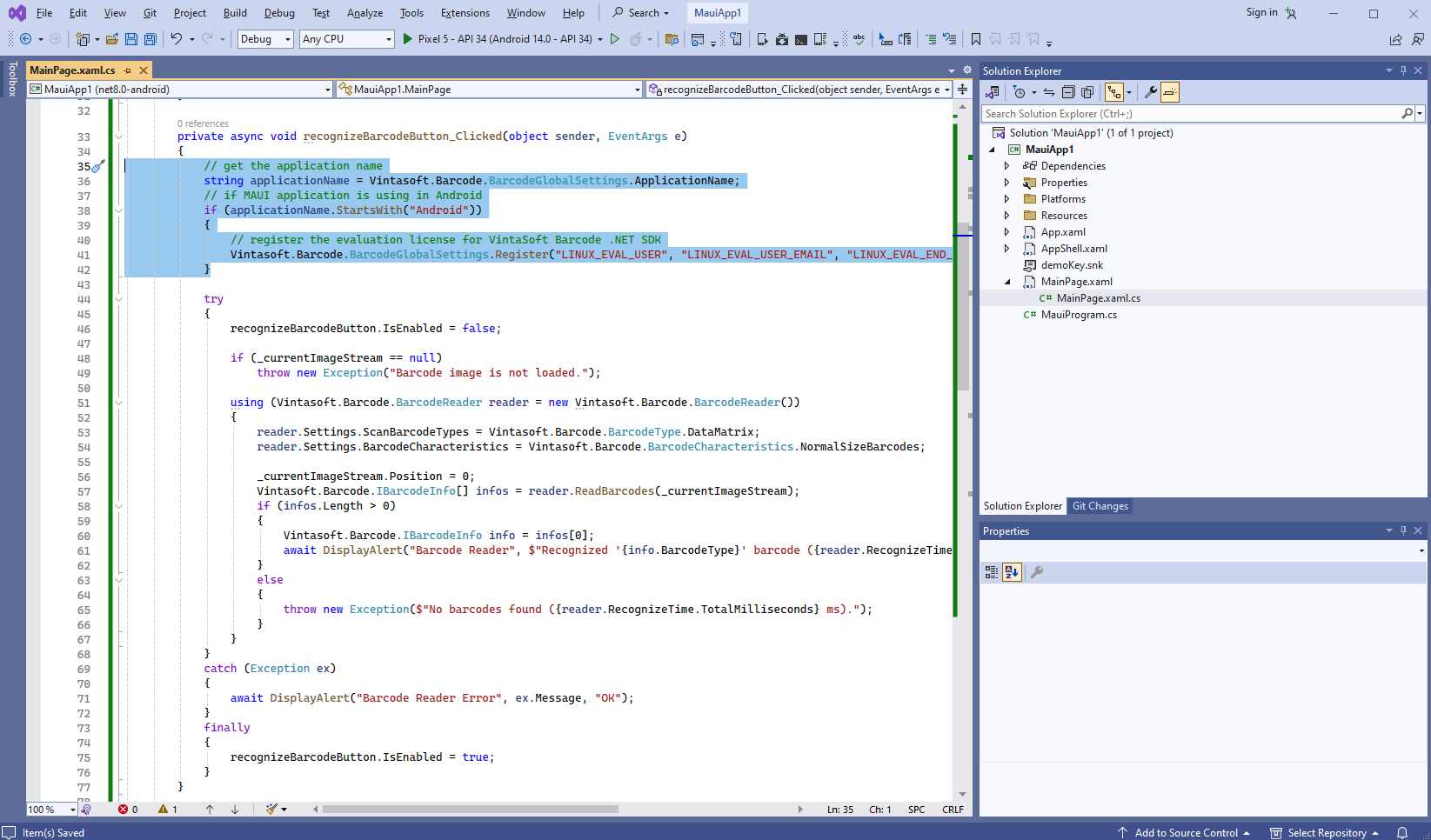1431x840 pixels.
Task: Open the MauiApp1 (net8.0-android) project dropdown
Action: pos(180,90)
